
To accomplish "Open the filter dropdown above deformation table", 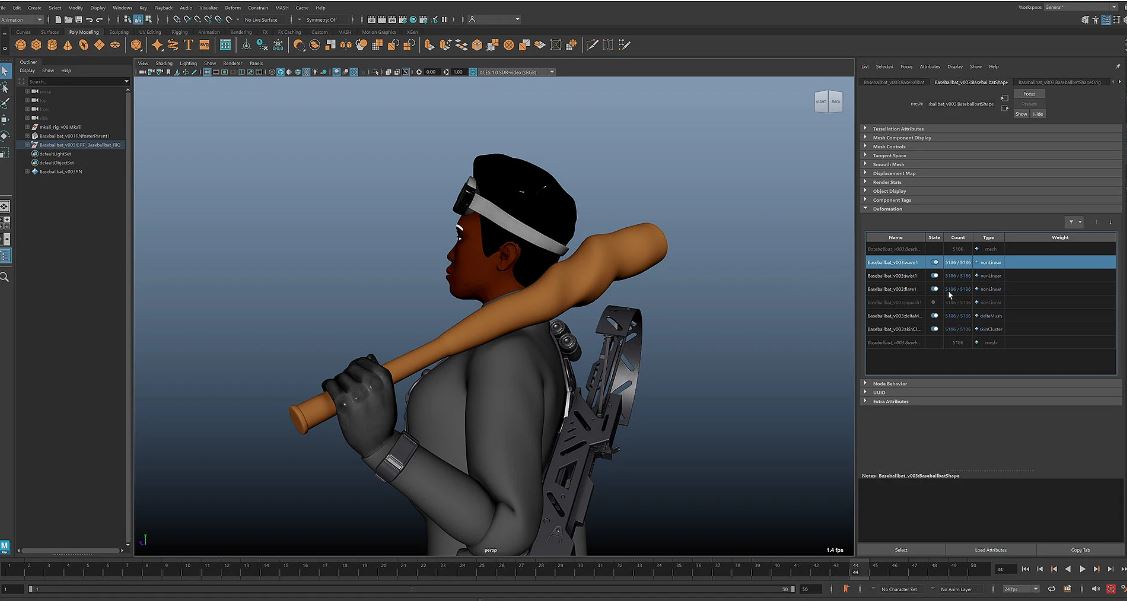I will click(x=1075, y=222).
